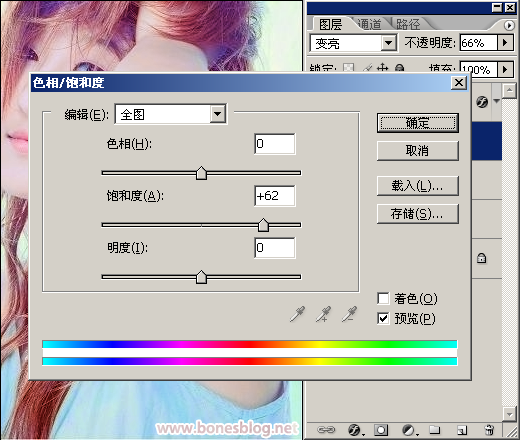This screenshot has width=520, height=440.
Task: Switch to the 通道 channels tab
Action: (x=369, y=24)
